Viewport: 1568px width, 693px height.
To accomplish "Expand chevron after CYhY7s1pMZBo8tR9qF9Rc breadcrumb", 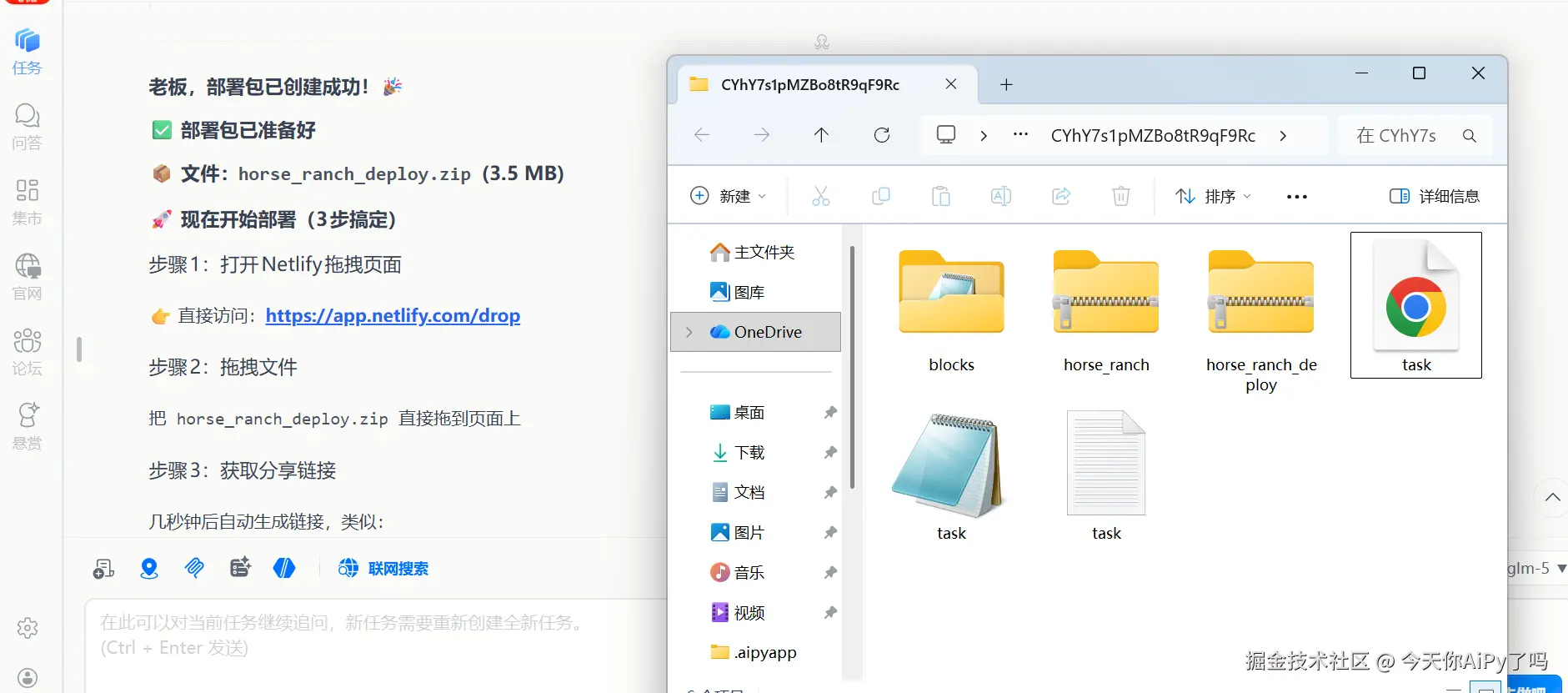I will (1283, 136).
